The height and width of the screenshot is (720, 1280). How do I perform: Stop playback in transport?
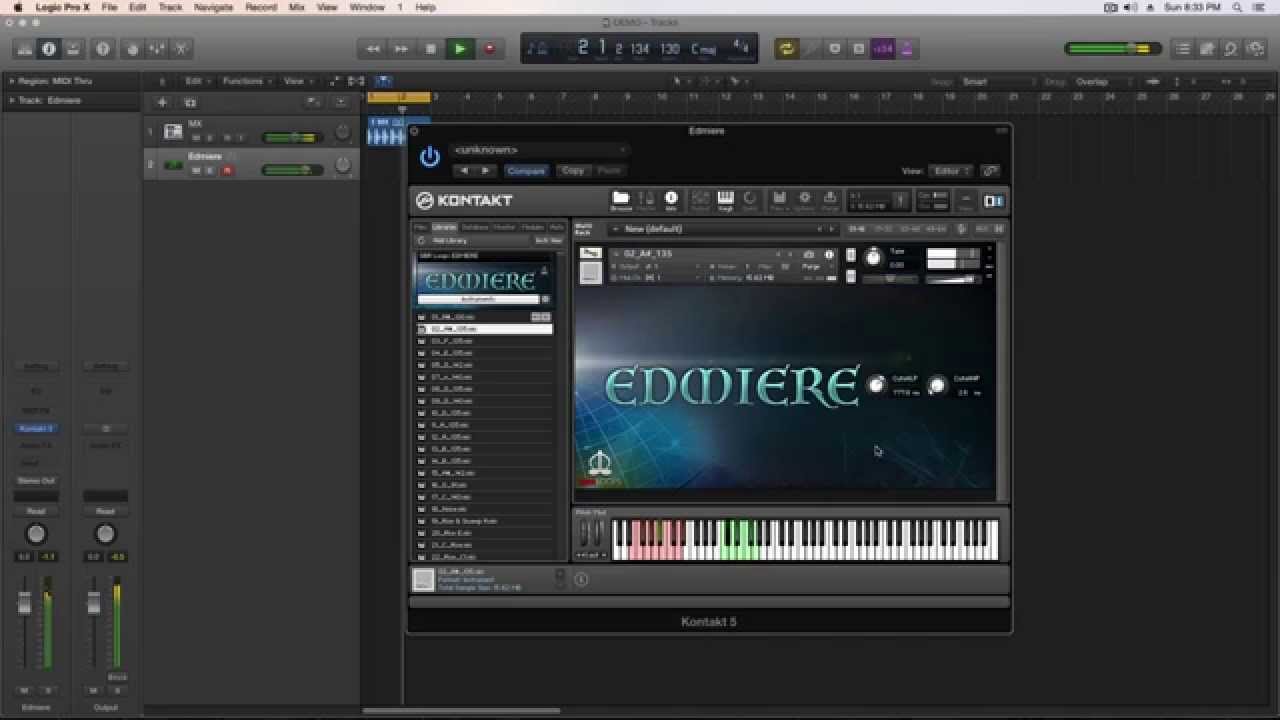click(x=431, y=48)
